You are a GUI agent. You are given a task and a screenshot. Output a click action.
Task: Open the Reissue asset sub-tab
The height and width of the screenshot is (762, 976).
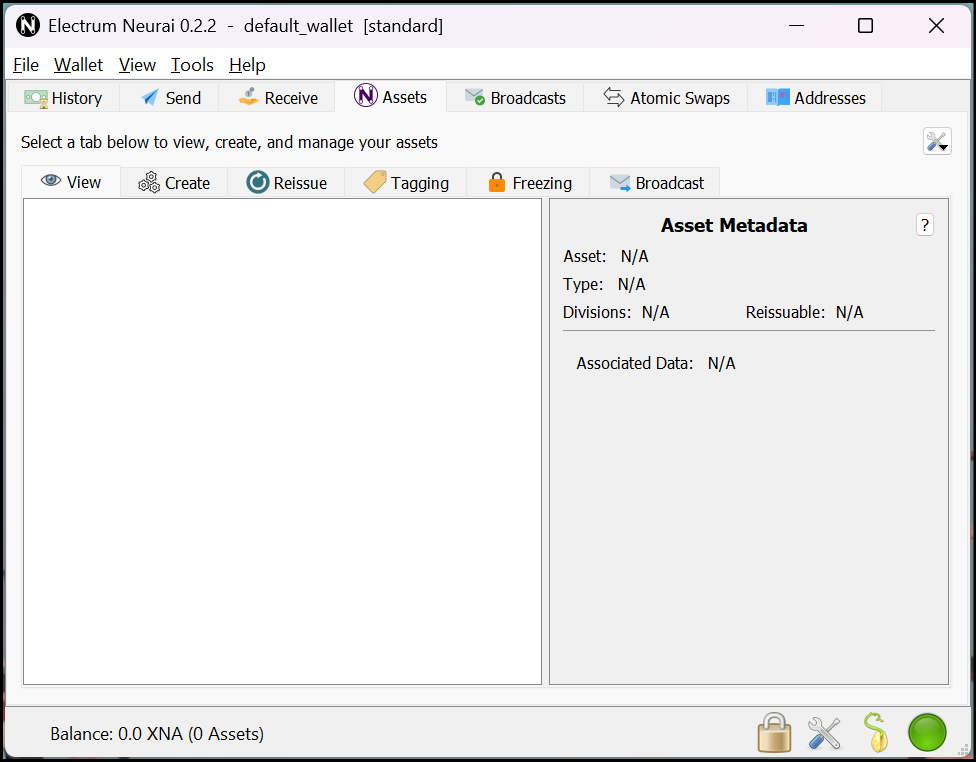pos(286,183)
